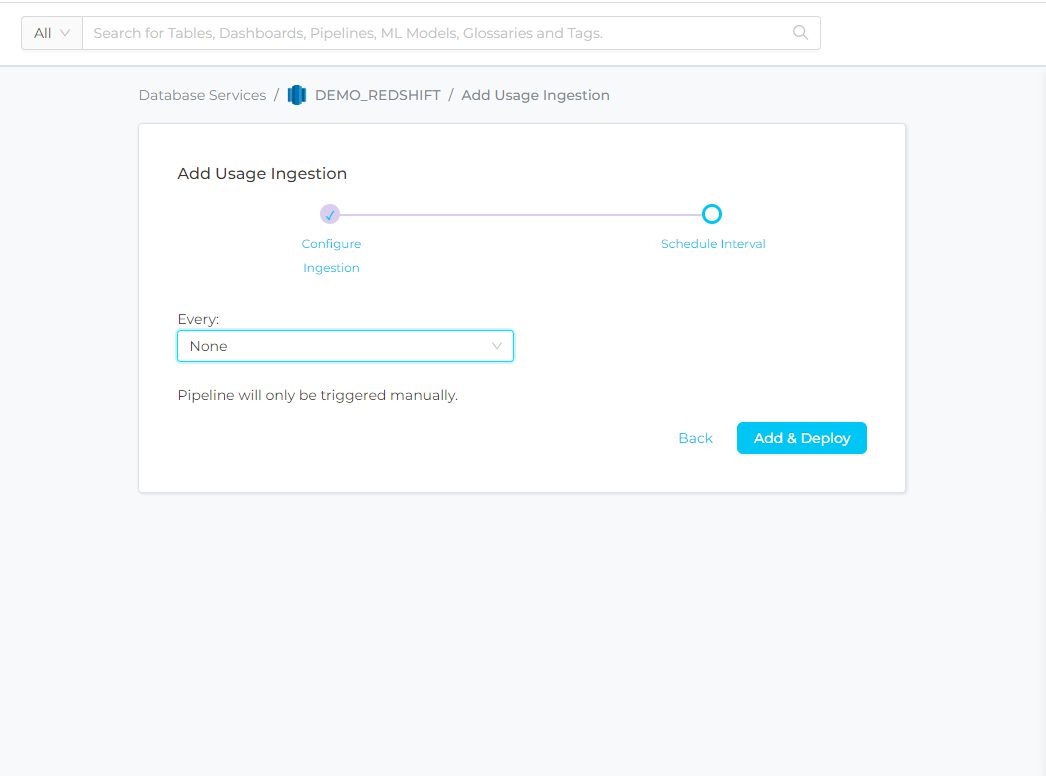Go Back to the previous step
Screen dimensions: 1046x776
coord(695,438)
